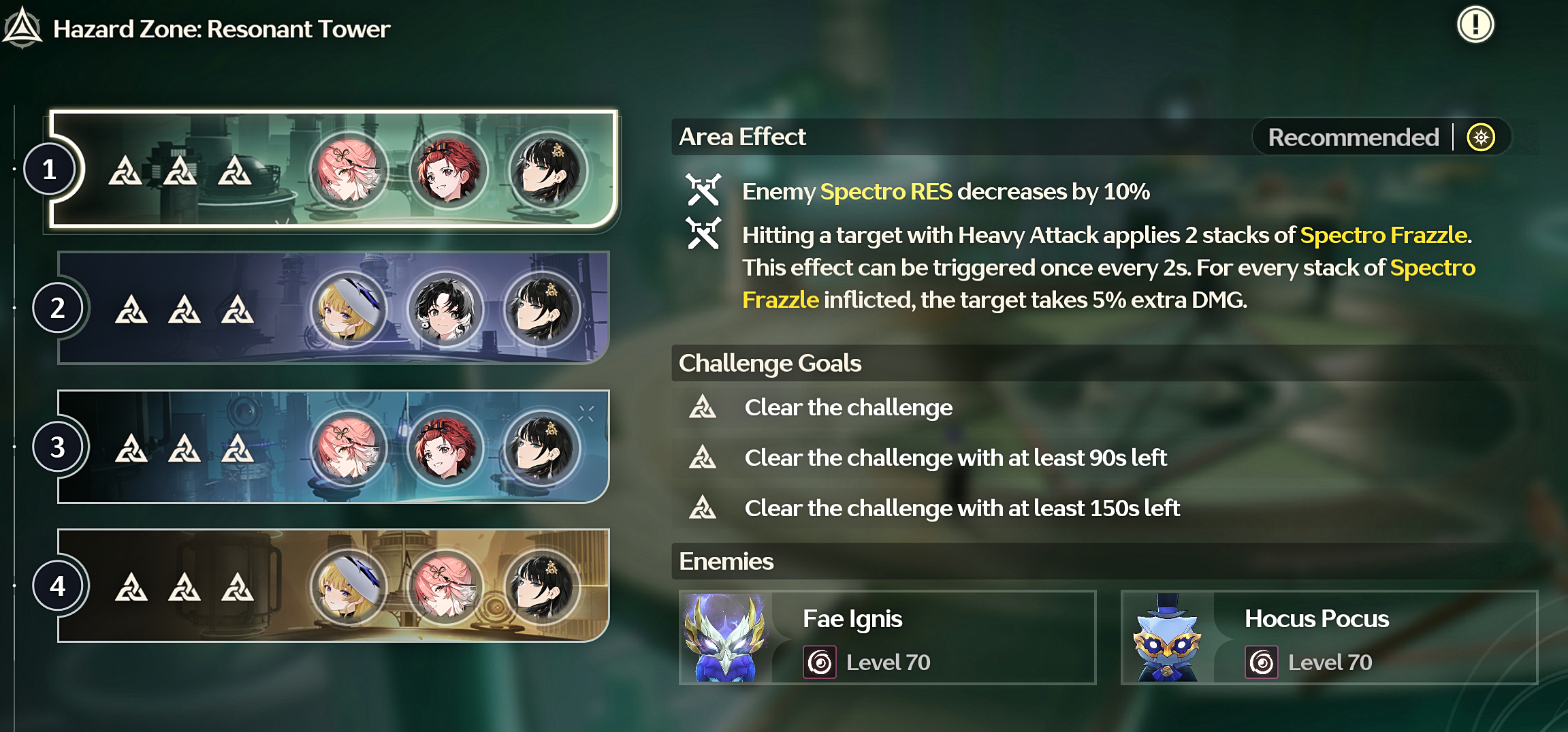Click the Recommended Spectro element icon
This screenshot has width=1568, height=732.
pos(1481,138)
